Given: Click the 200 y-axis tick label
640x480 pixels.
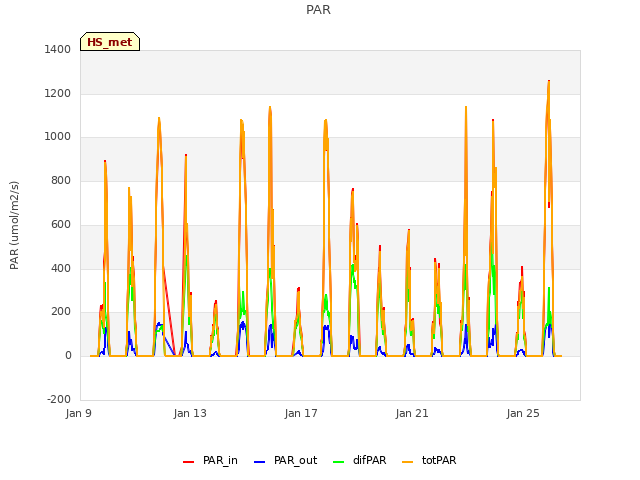Looking at the screenshot, I should tap(61, 312).
